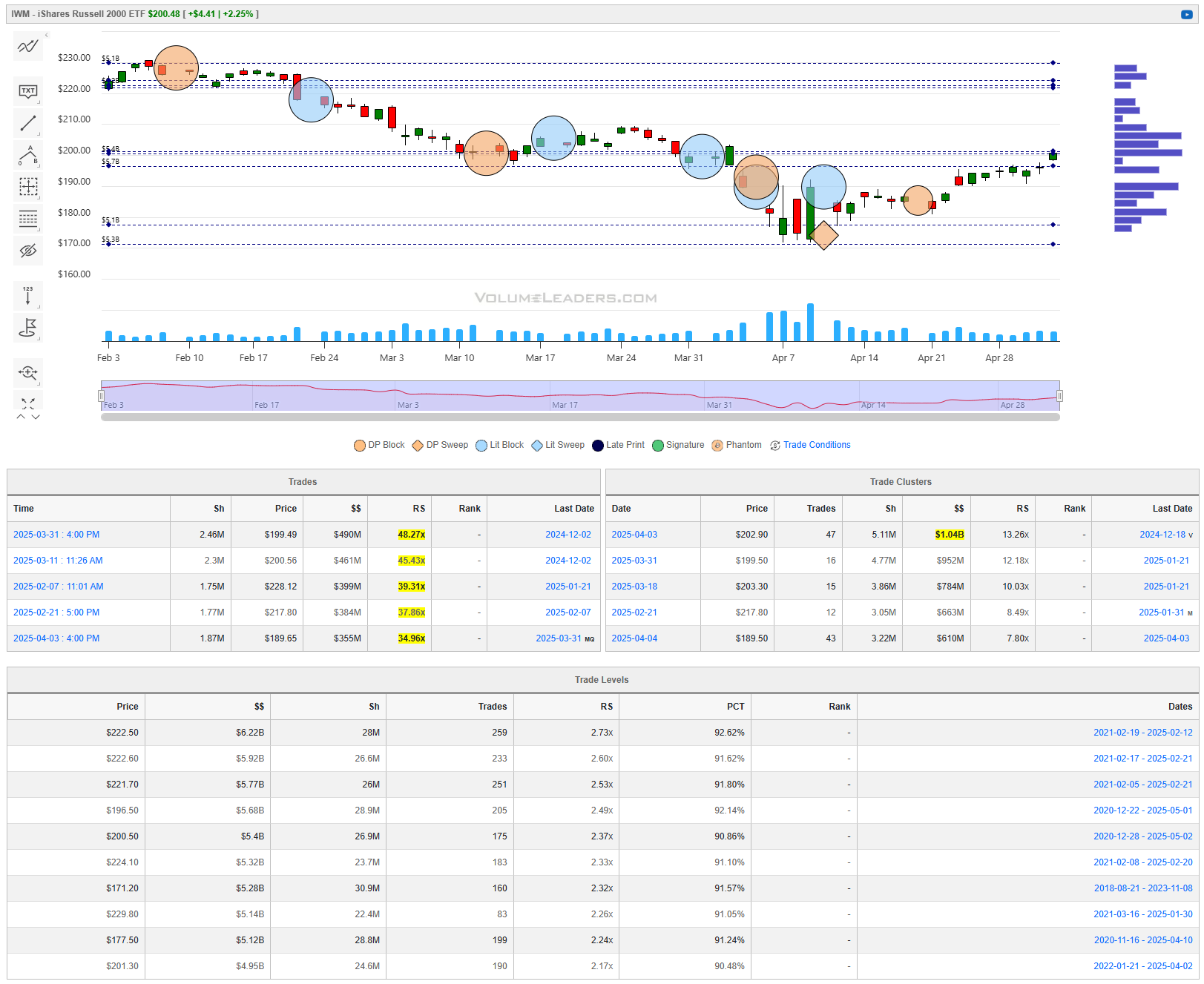Click the toolbar up chevron
Screen dimensions: 1204x984
21,417
